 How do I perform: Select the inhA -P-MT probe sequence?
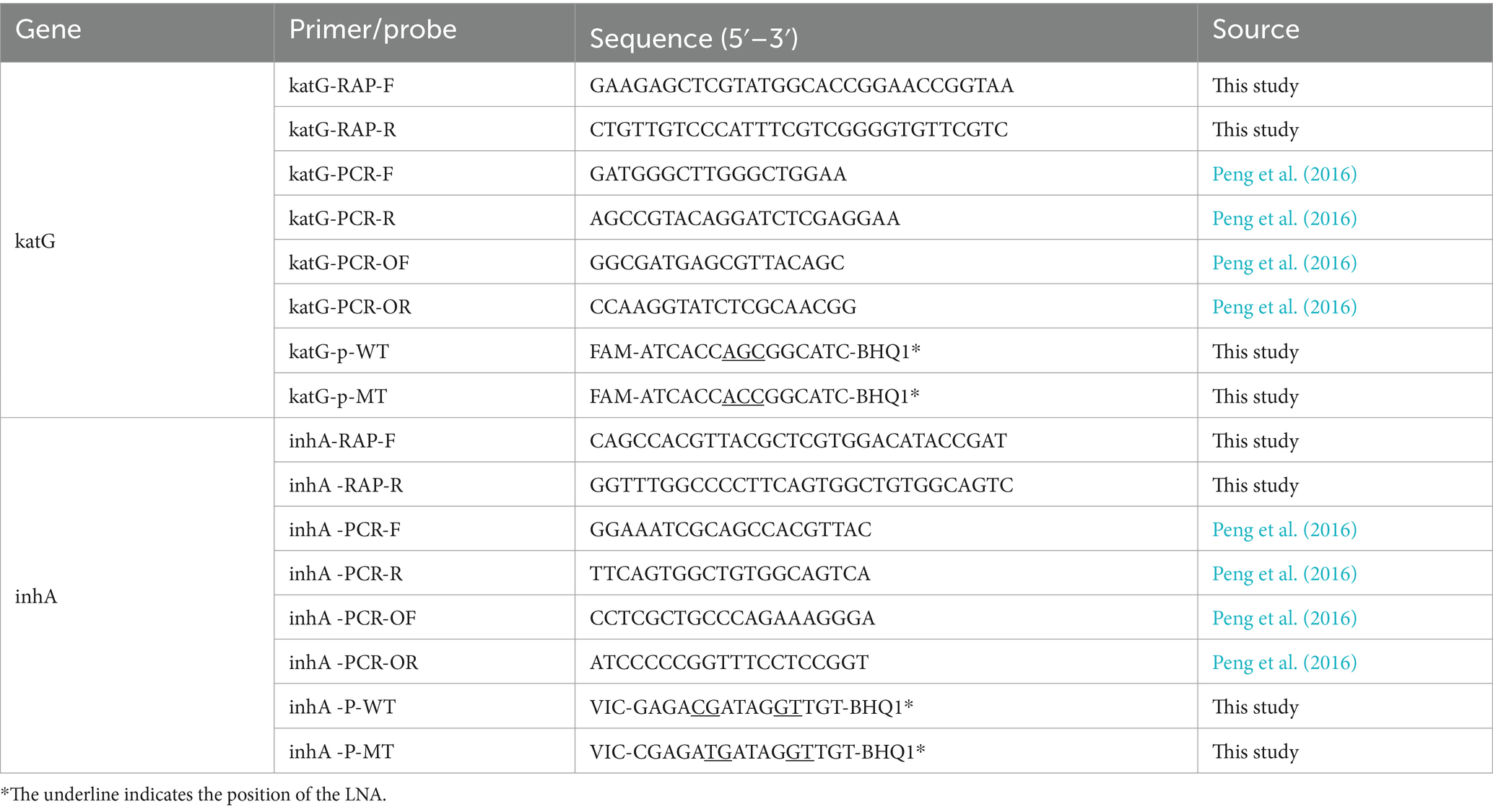coord(757,751)
